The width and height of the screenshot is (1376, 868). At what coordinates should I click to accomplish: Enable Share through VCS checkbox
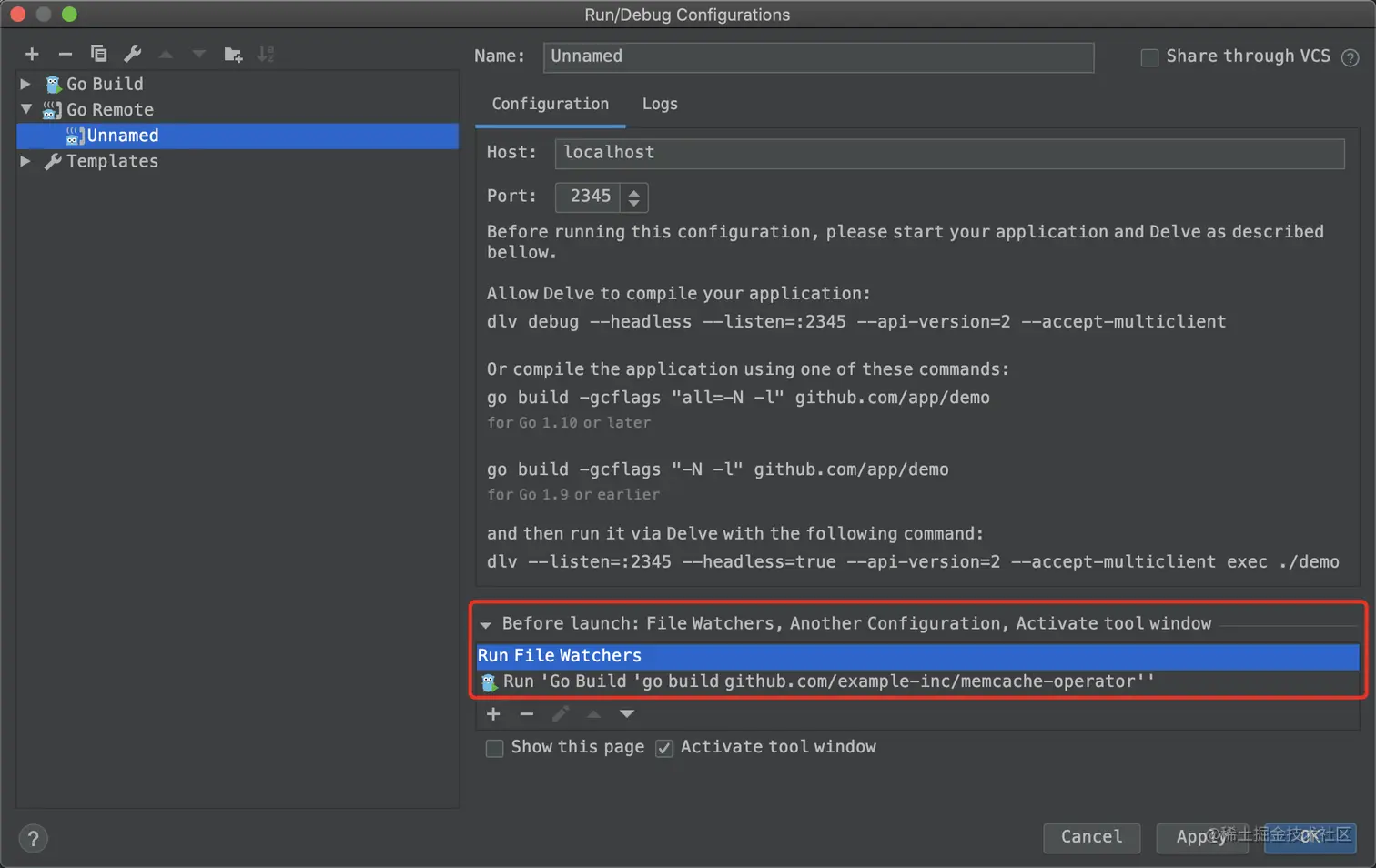pyautogui.click(x=1150, y=57)
